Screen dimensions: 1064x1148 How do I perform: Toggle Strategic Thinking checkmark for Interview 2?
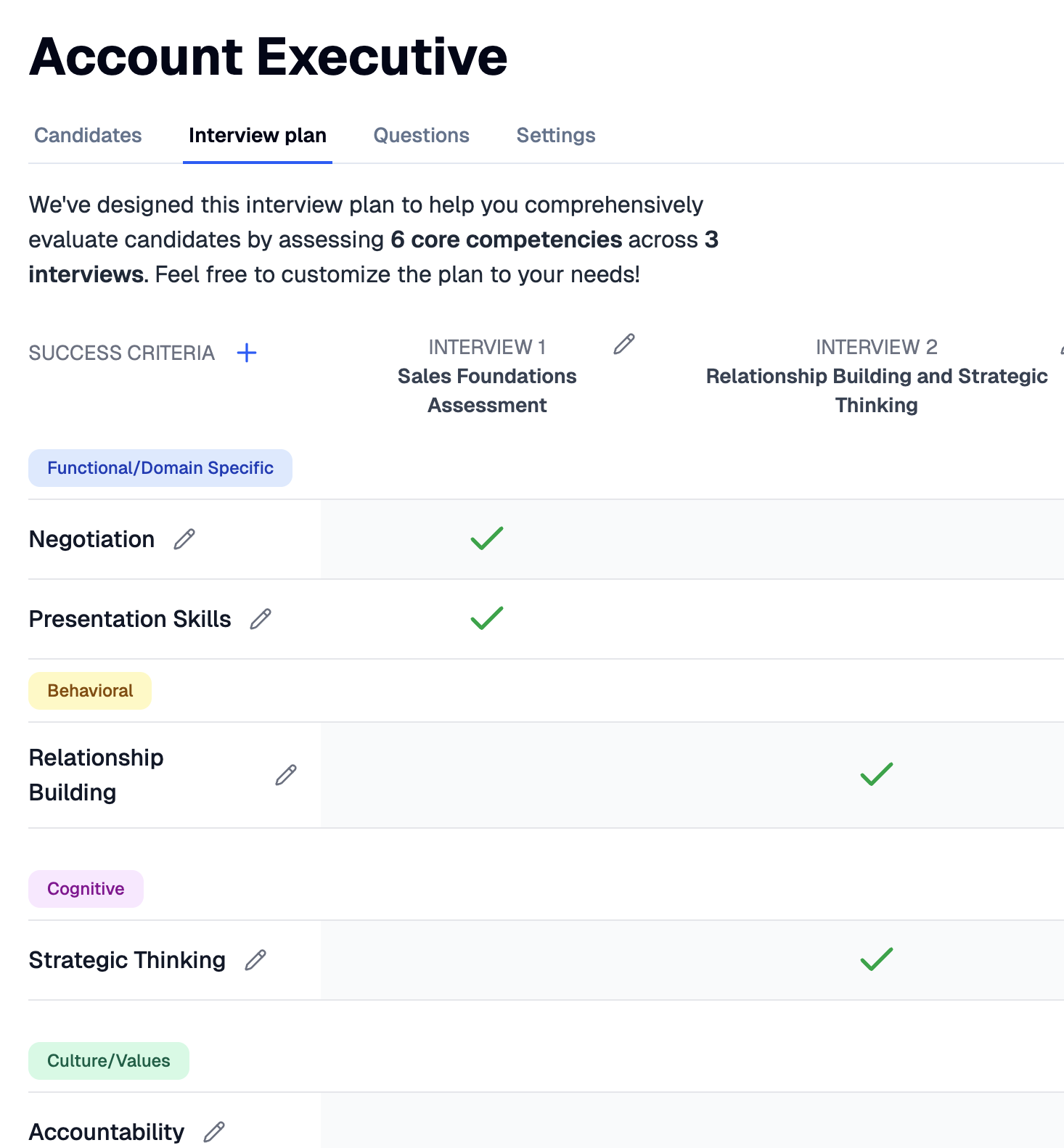pos(876,959)
